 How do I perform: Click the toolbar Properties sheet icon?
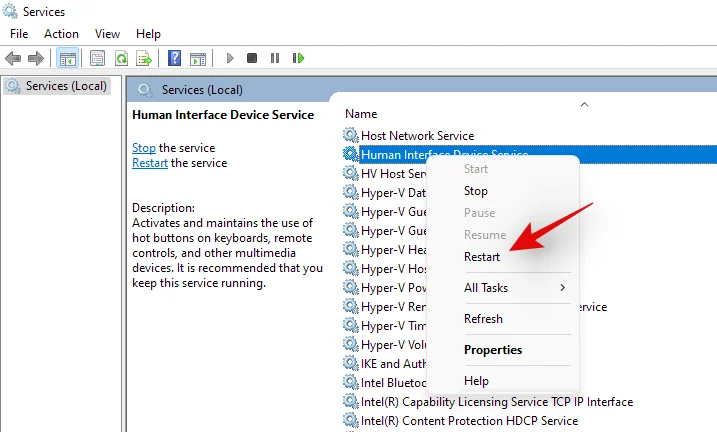click(97, 58)
